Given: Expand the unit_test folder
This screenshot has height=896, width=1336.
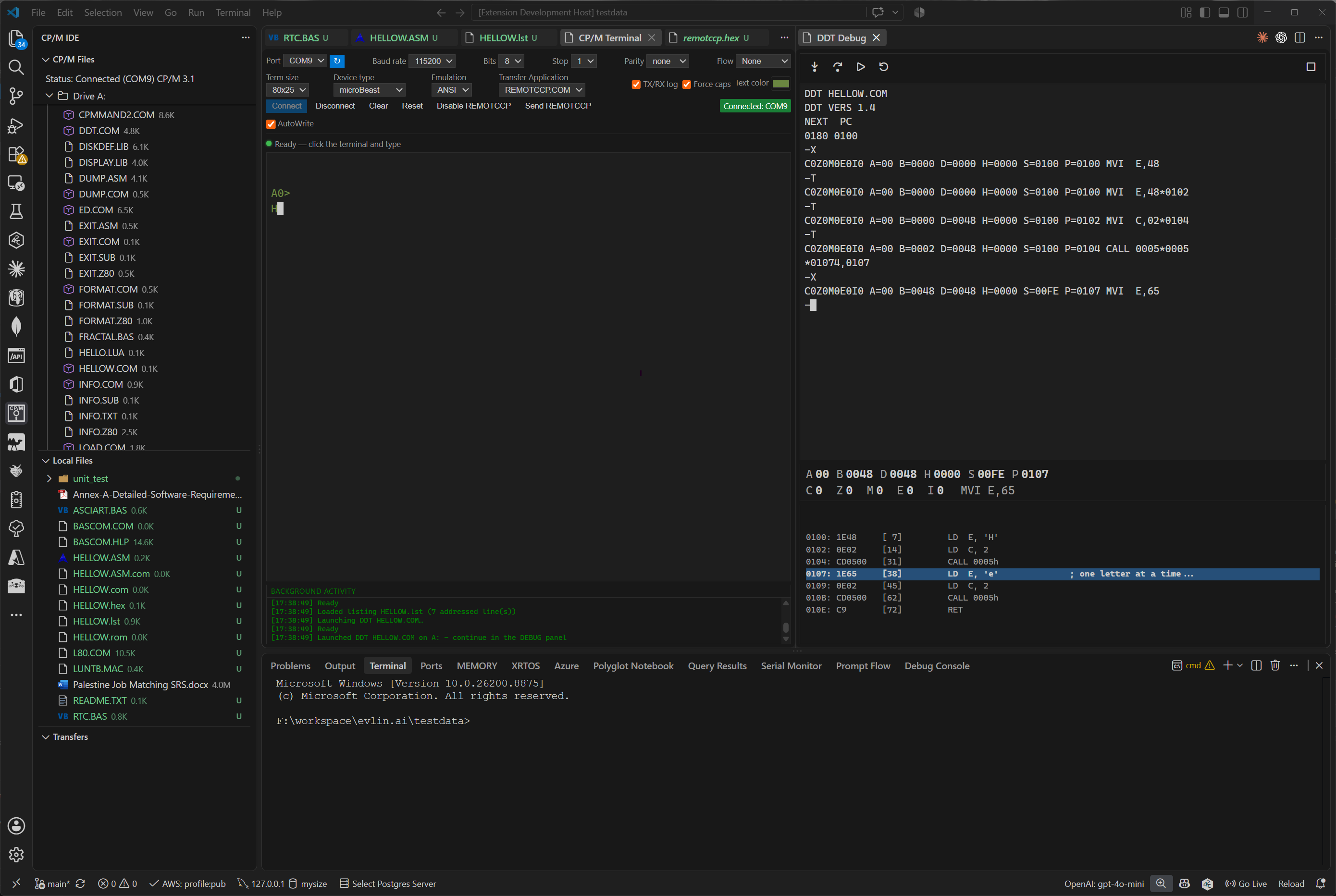Looking at the screenshot, I should point(49,479).
